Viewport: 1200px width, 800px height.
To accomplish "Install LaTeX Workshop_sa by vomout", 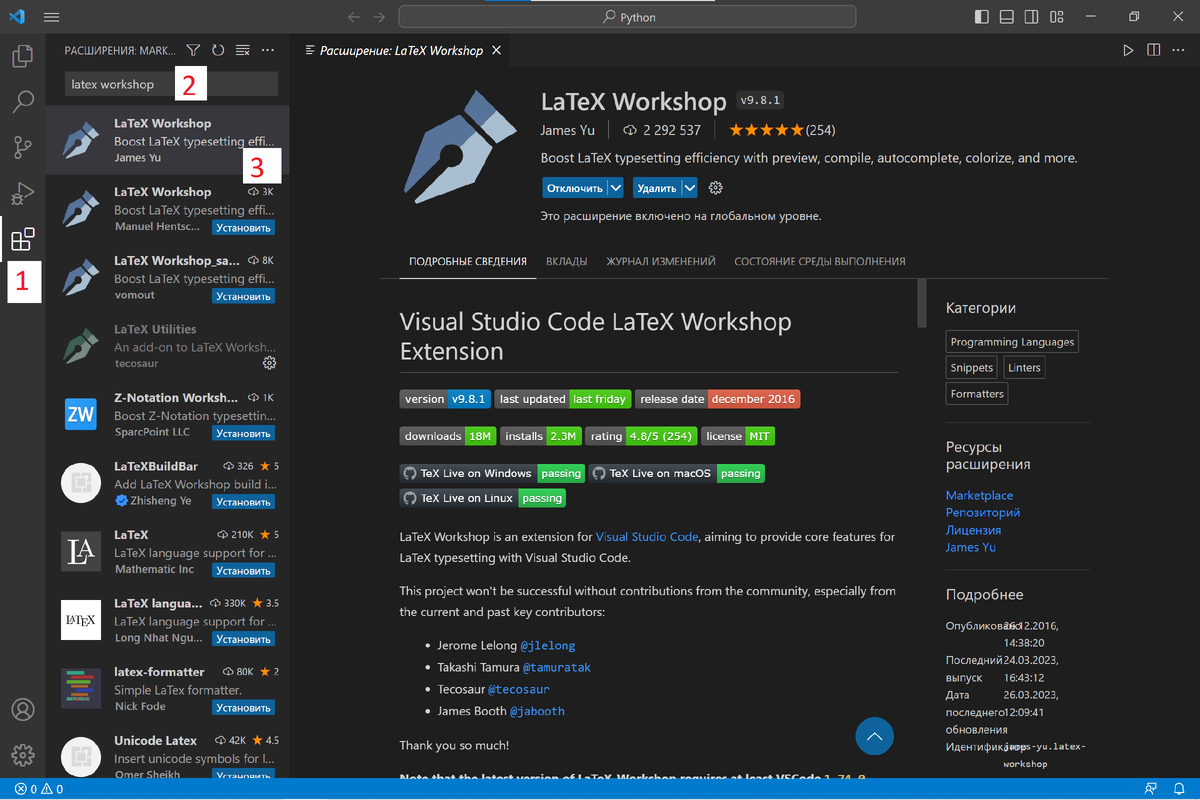I will point(244,296).
